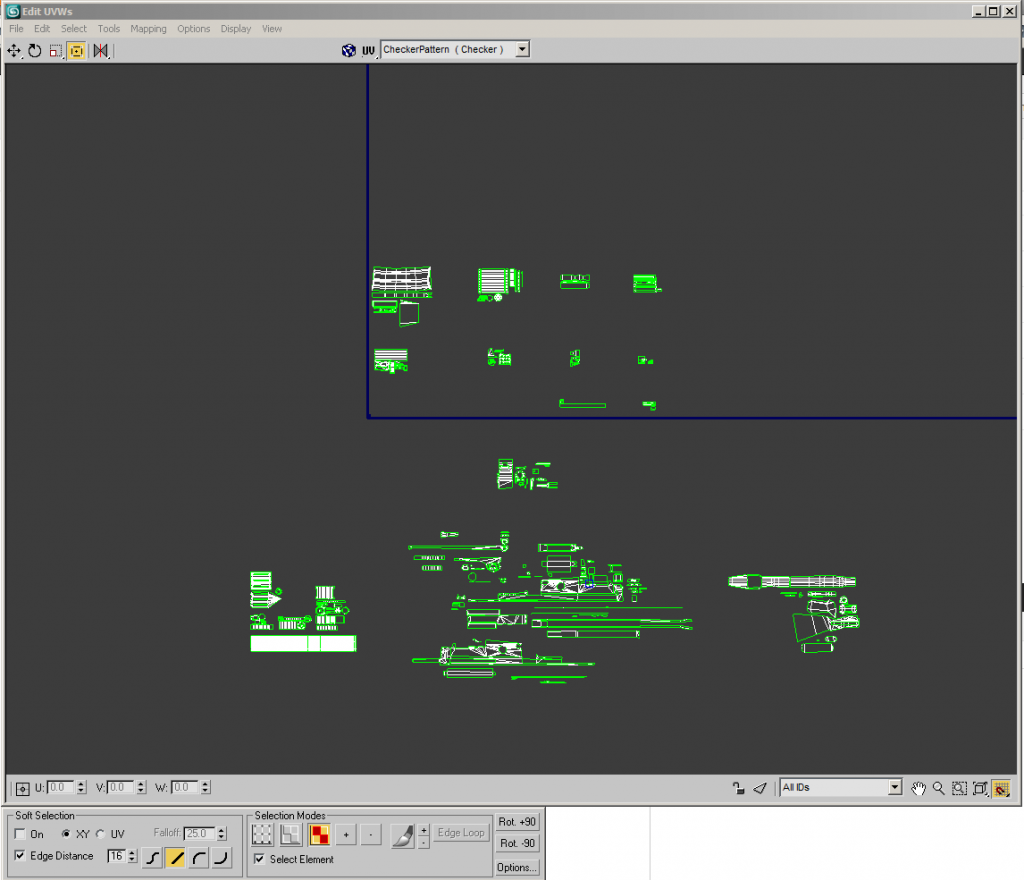This screenshot has height=880, width=1024.
Task: Click the Rot. +90 button
Action: (x=518, y=822)
